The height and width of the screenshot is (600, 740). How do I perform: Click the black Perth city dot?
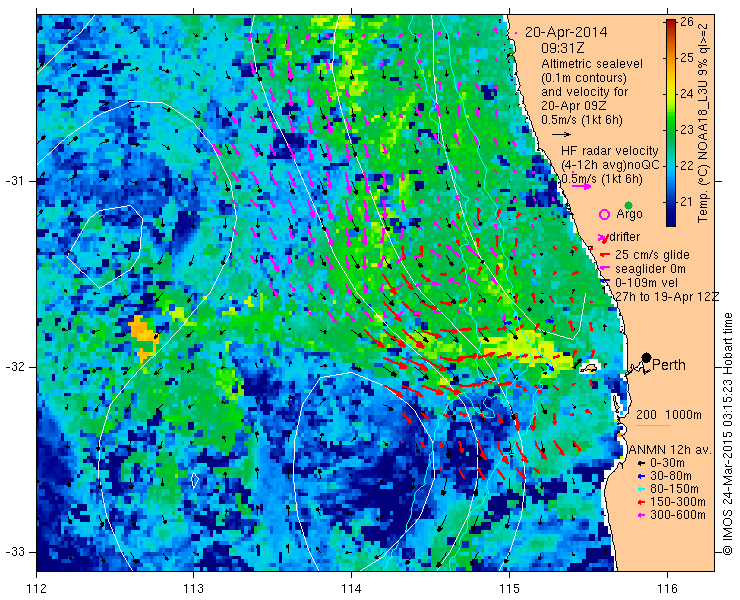[646, 358]
